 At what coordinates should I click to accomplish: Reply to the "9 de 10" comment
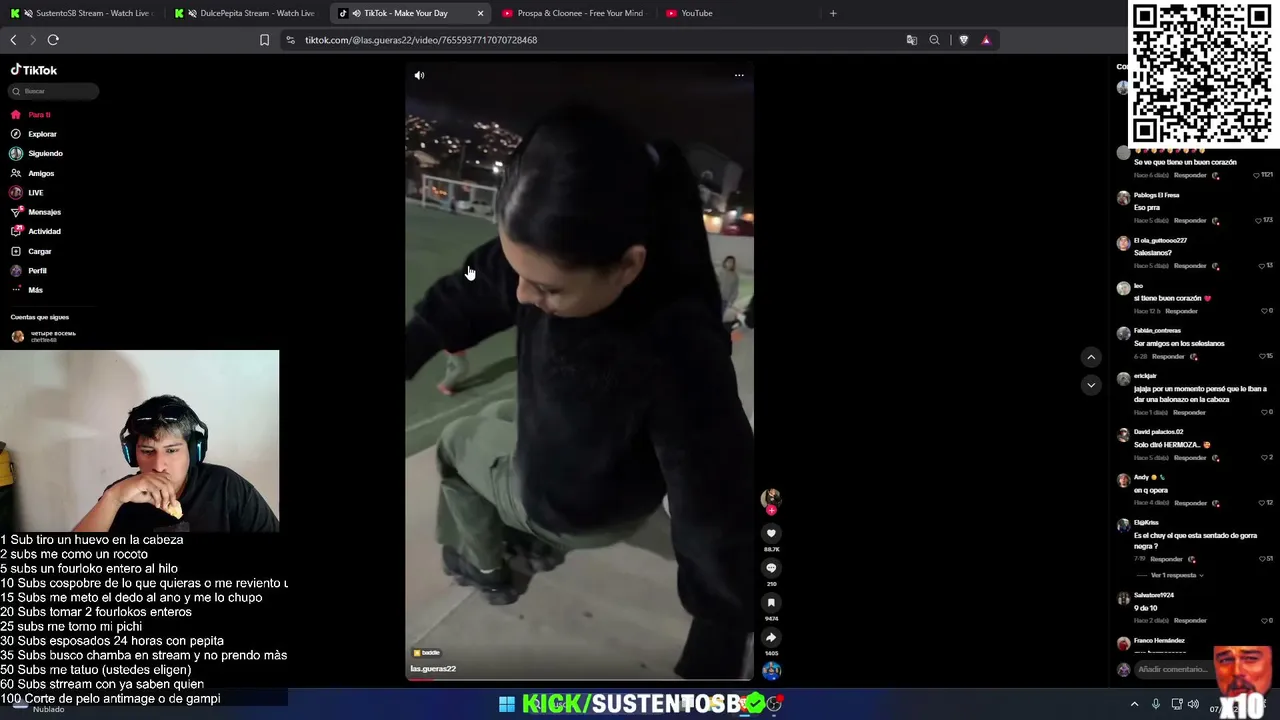click(1190, 621)
